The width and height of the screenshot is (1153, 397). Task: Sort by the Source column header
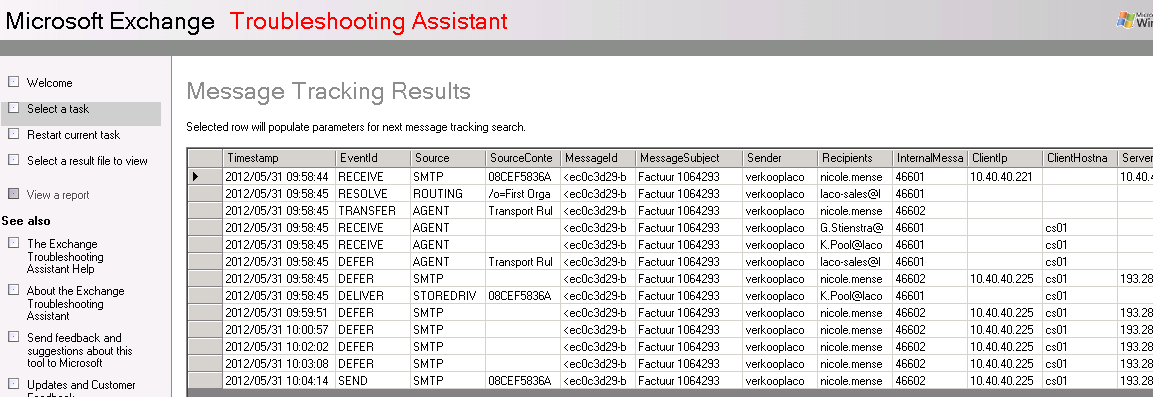447,158
